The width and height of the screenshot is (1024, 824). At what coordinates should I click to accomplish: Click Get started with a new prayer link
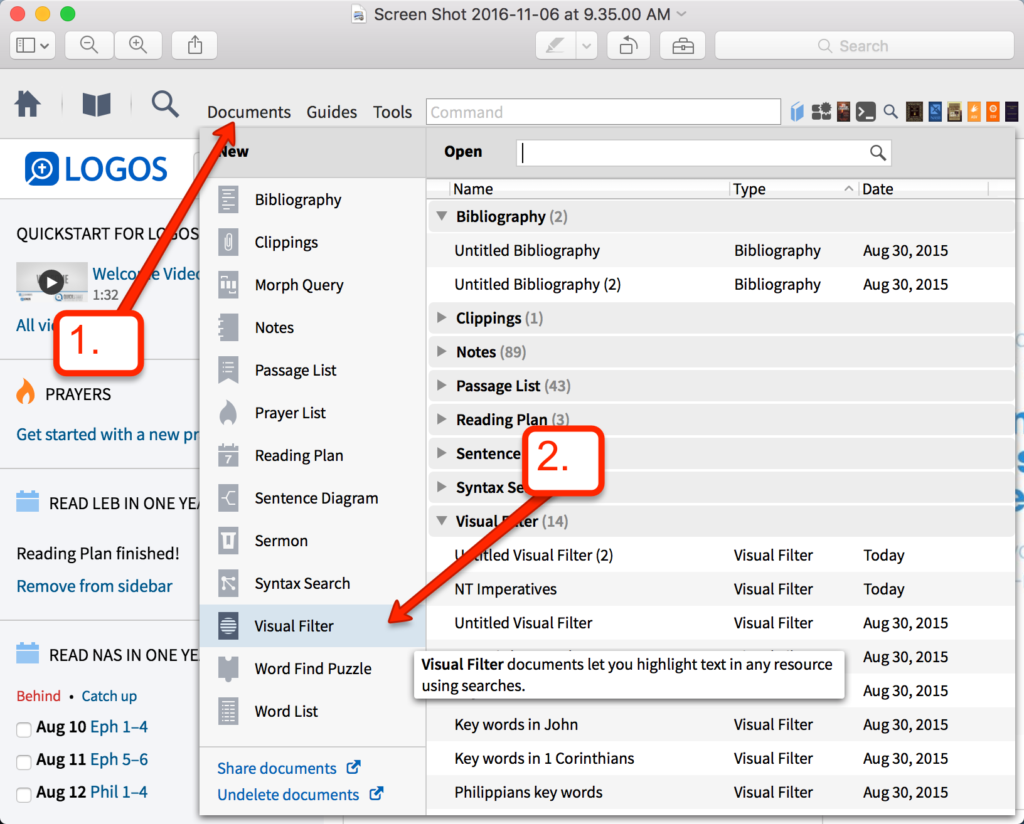tap(108, 435)
